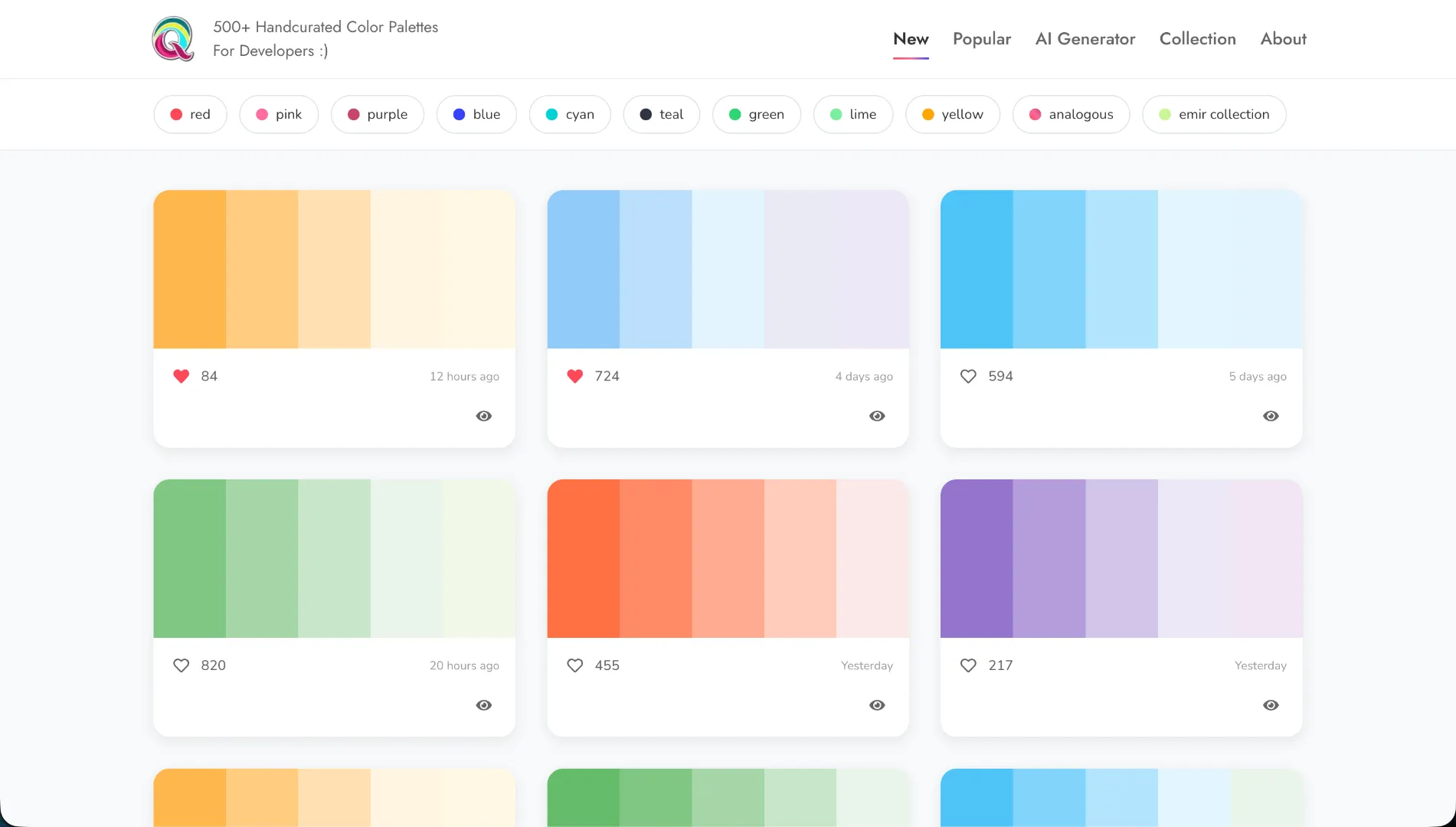The height and width of the screenshot is (827, 1456).
Task: Like the orange-red palette with 455 likes
Action: coord(574,665)
